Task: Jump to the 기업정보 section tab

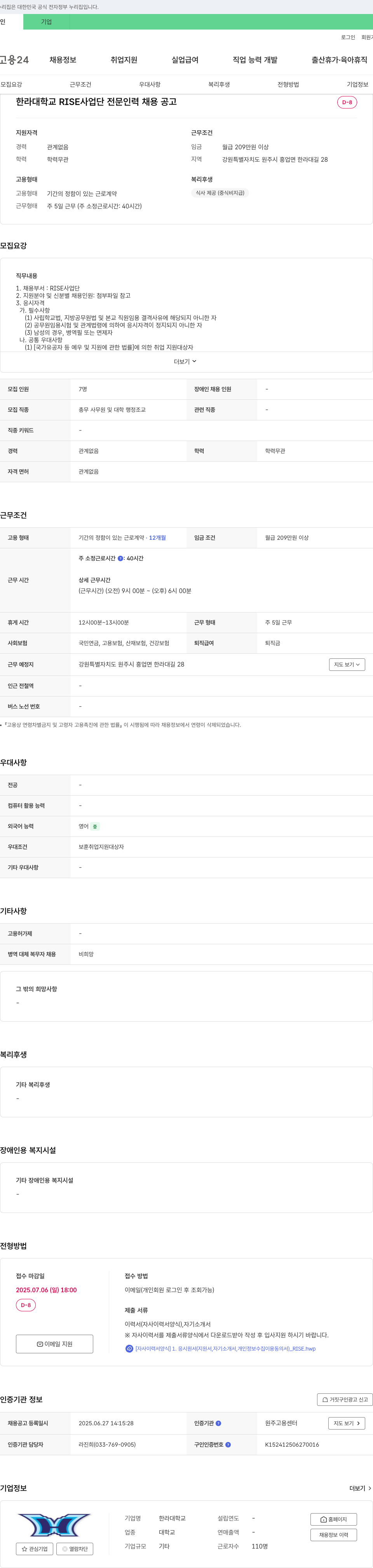Action: [358, 85]
